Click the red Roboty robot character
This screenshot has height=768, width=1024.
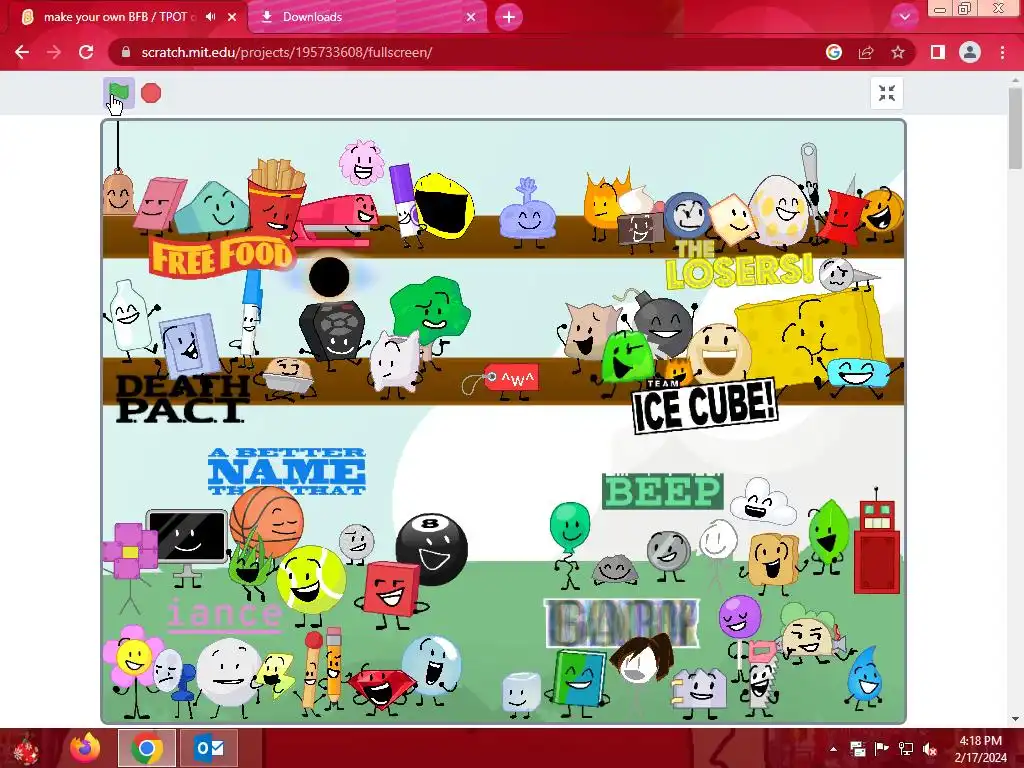[877, 547]
